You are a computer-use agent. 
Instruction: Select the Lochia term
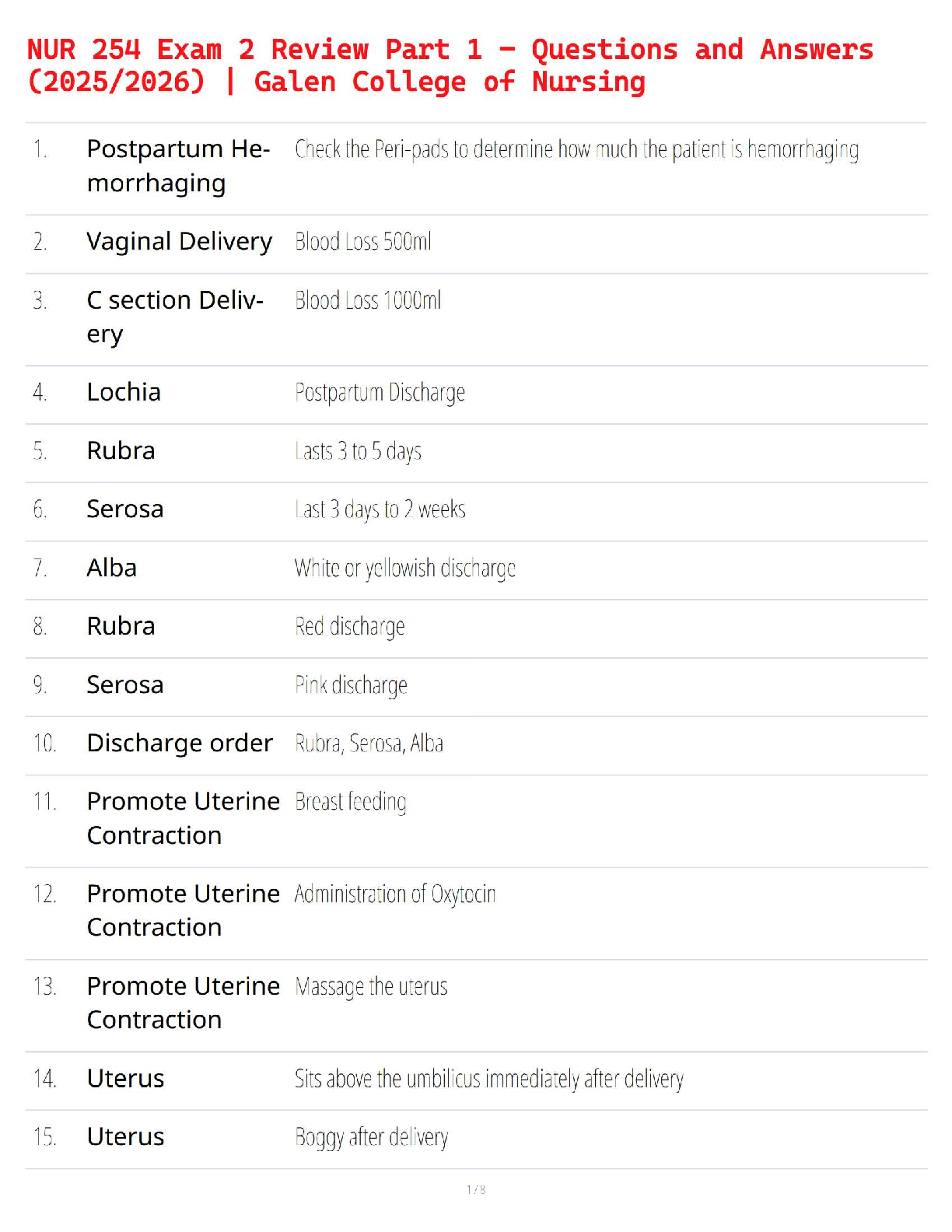pos(124,392)
